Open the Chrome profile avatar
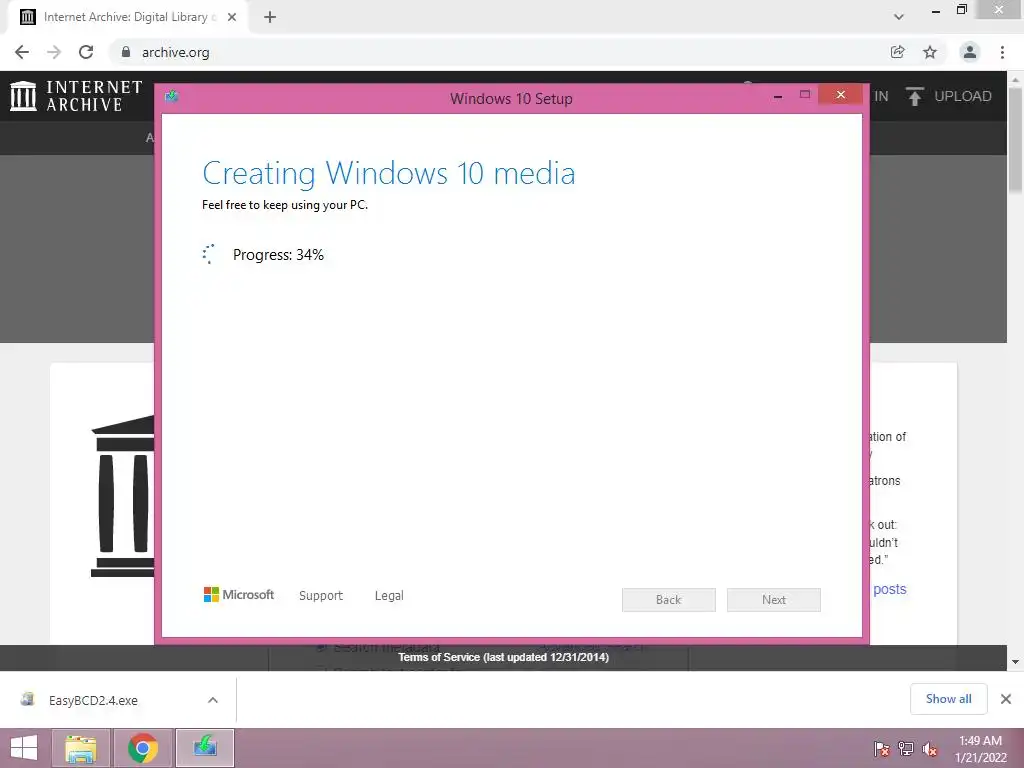 pyautogui.click(x=970, y=52)
